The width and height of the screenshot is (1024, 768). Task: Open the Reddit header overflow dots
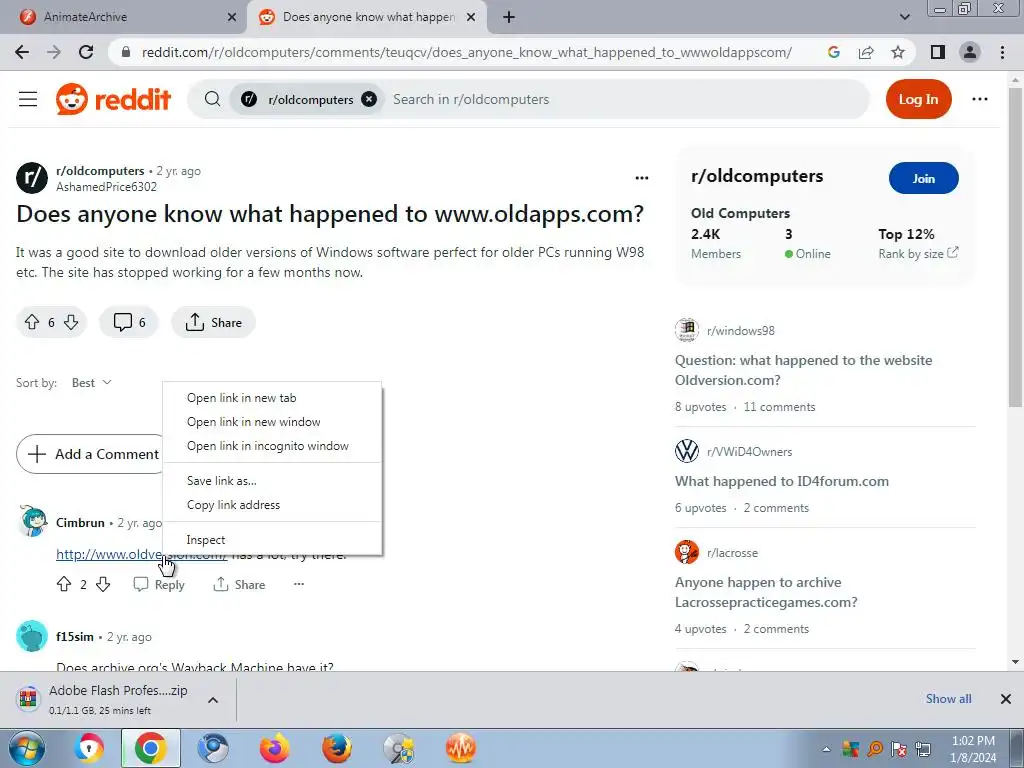pos(980,99)
